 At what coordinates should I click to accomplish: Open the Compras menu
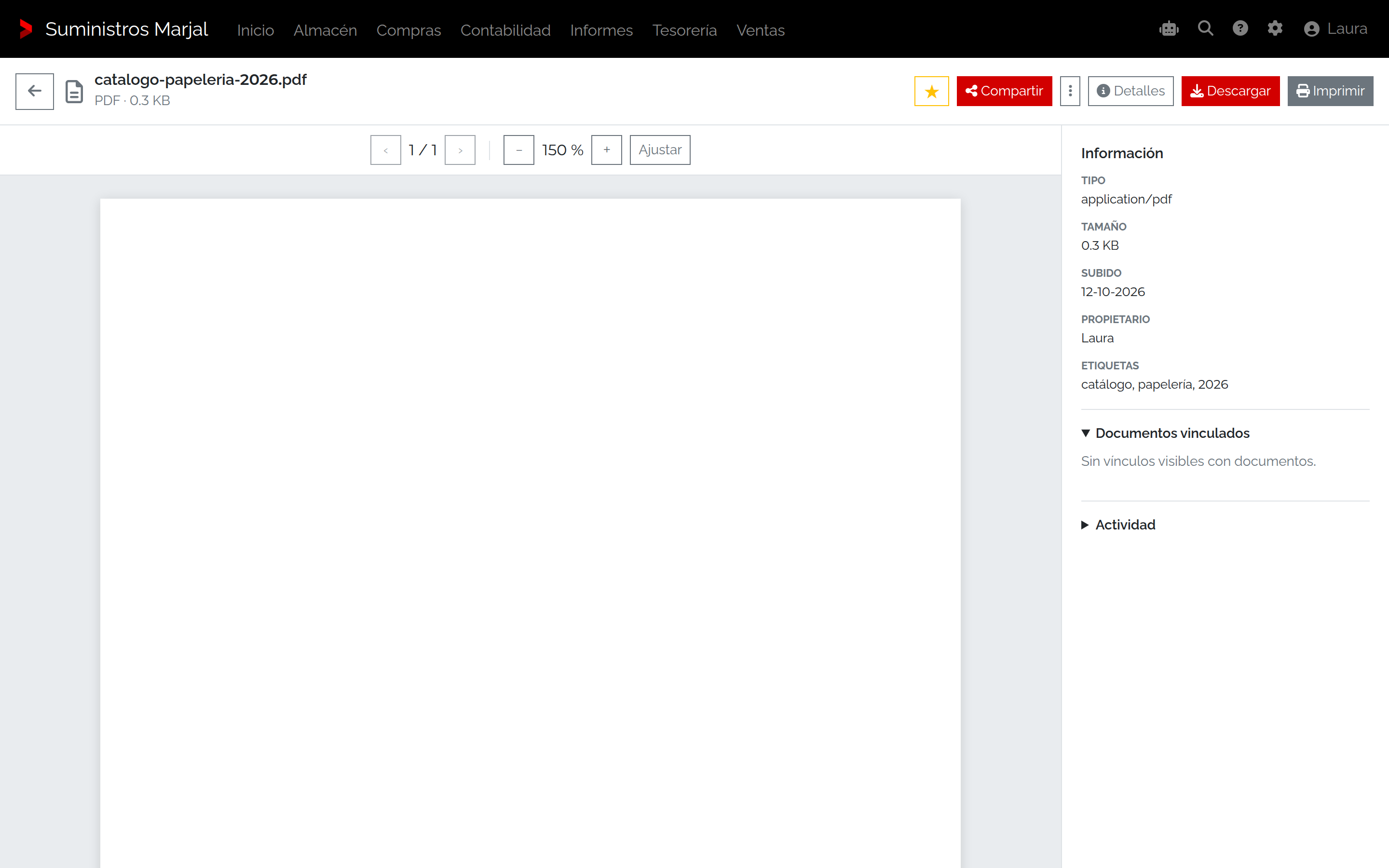(409, 30)
